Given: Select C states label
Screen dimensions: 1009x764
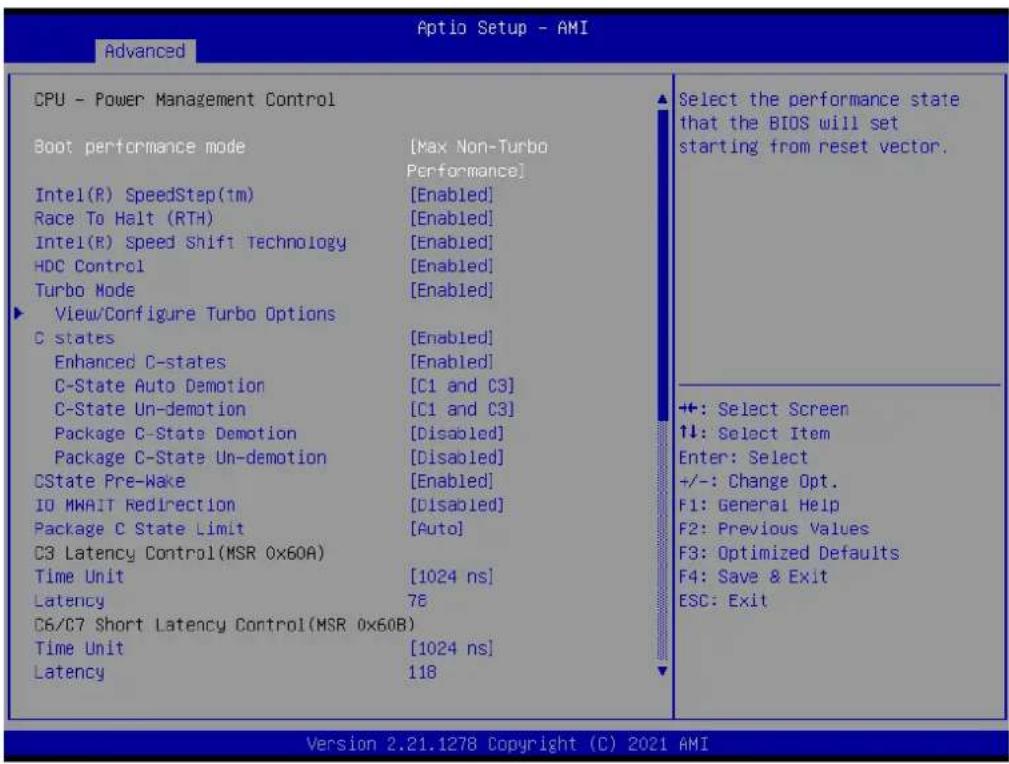Looking at the screenshot, I should tap(74, 338).
